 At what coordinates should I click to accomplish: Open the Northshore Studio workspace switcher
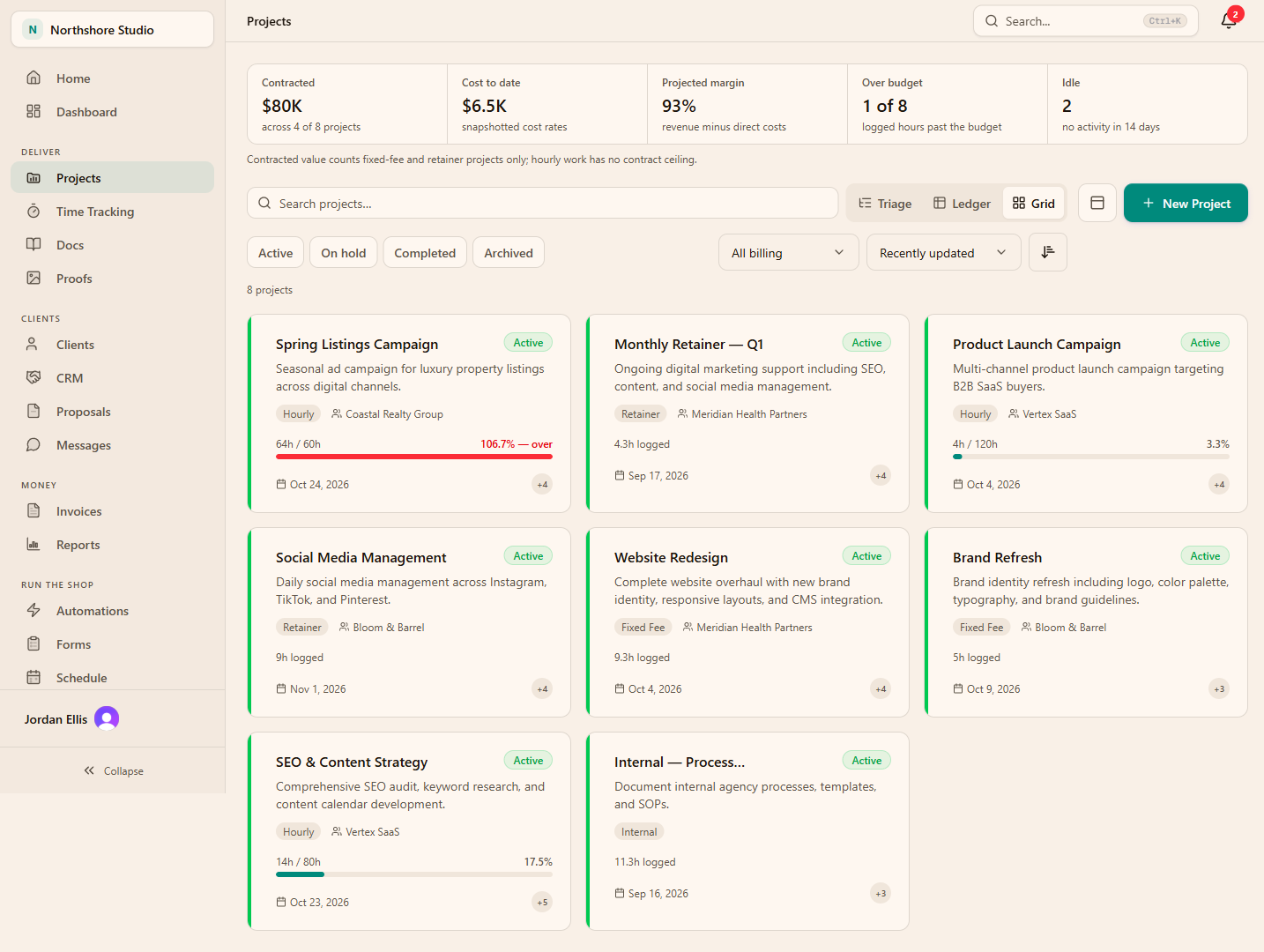(x=112, y=29)
